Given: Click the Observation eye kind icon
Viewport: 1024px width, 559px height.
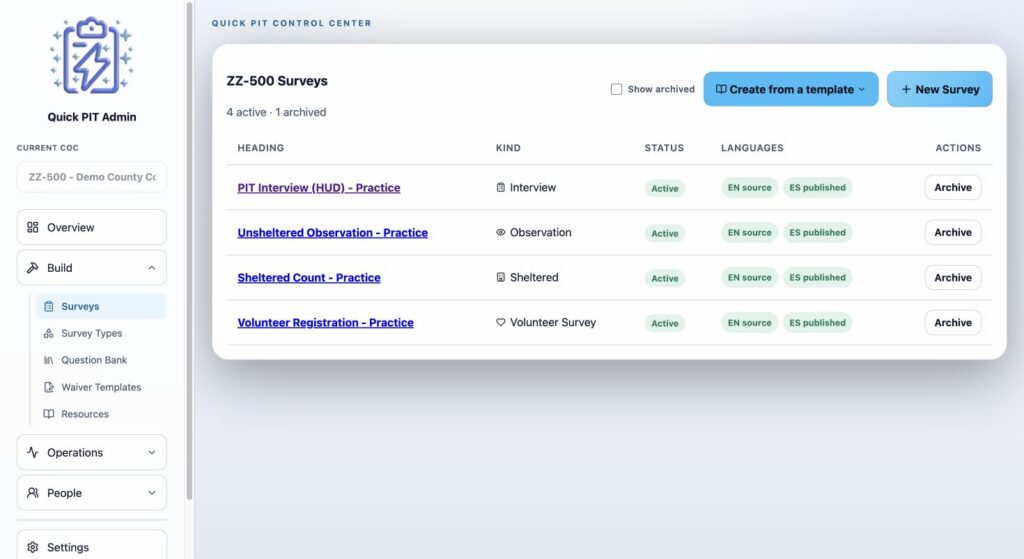Looking at the screenshot, I should (x=501, y=232).
